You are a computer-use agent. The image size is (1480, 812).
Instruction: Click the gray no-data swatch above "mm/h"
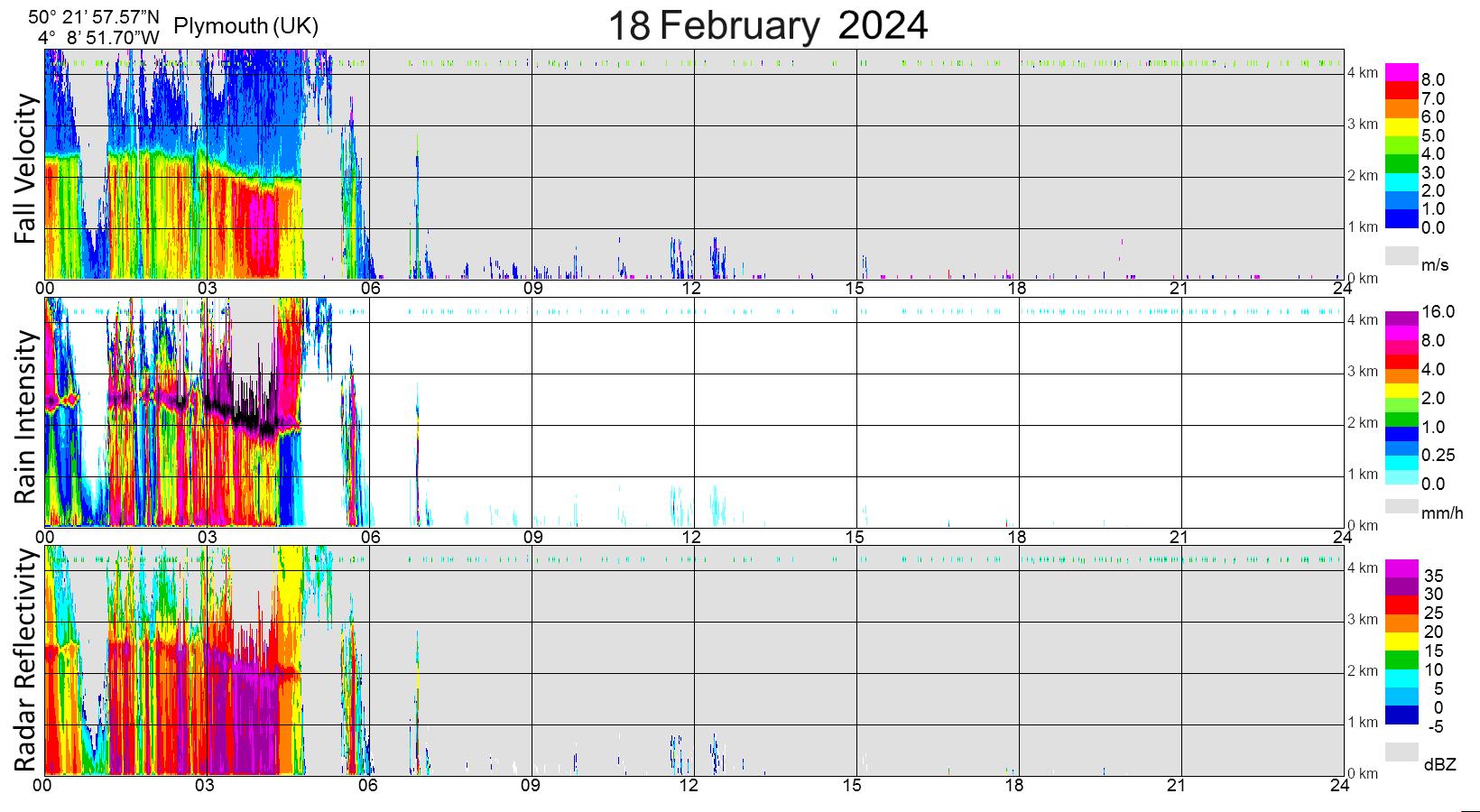[x=1402, y=506]
